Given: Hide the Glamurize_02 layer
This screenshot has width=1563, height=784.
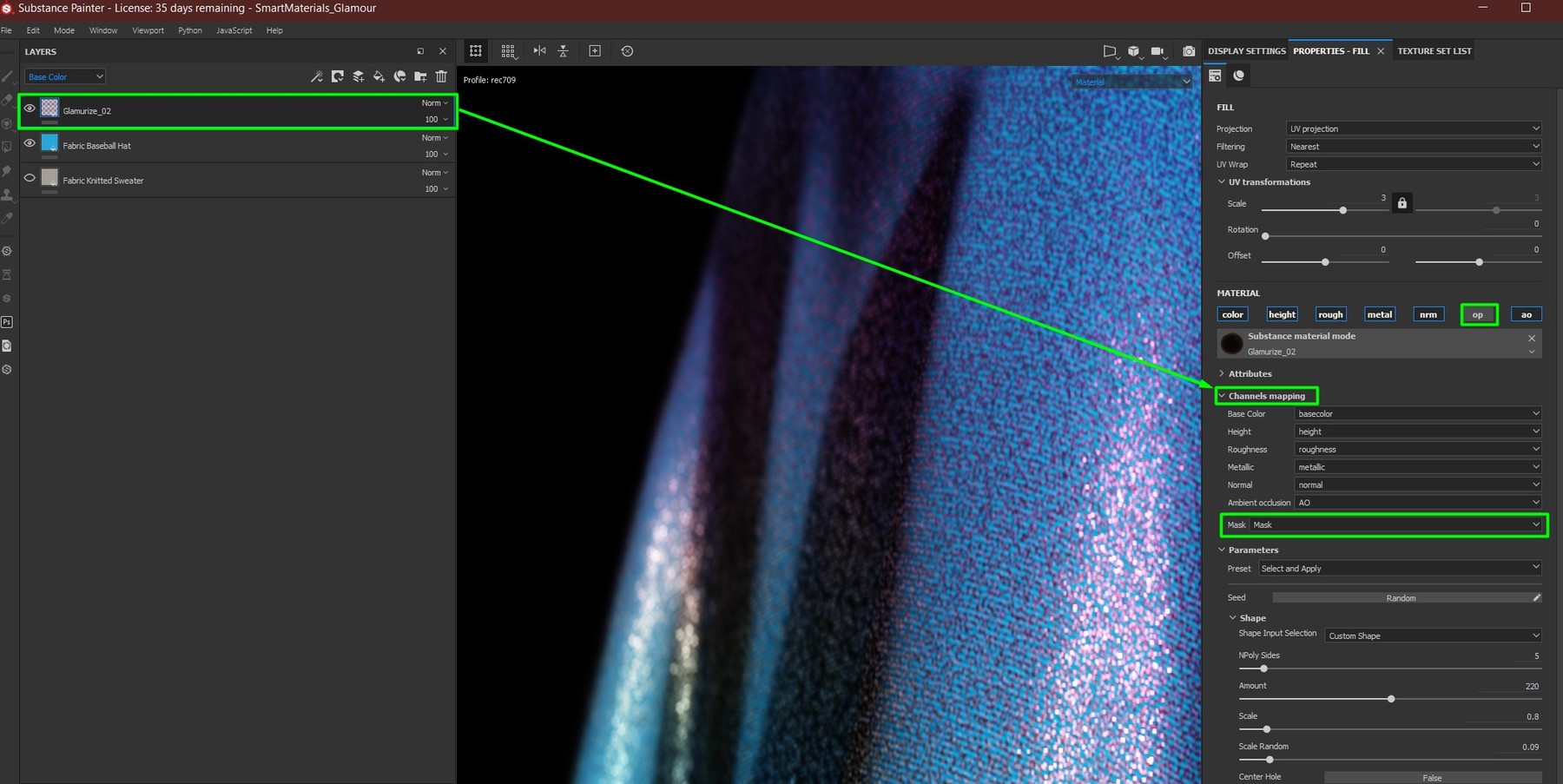Looking at the screenshot, I should tap(30, 109).
